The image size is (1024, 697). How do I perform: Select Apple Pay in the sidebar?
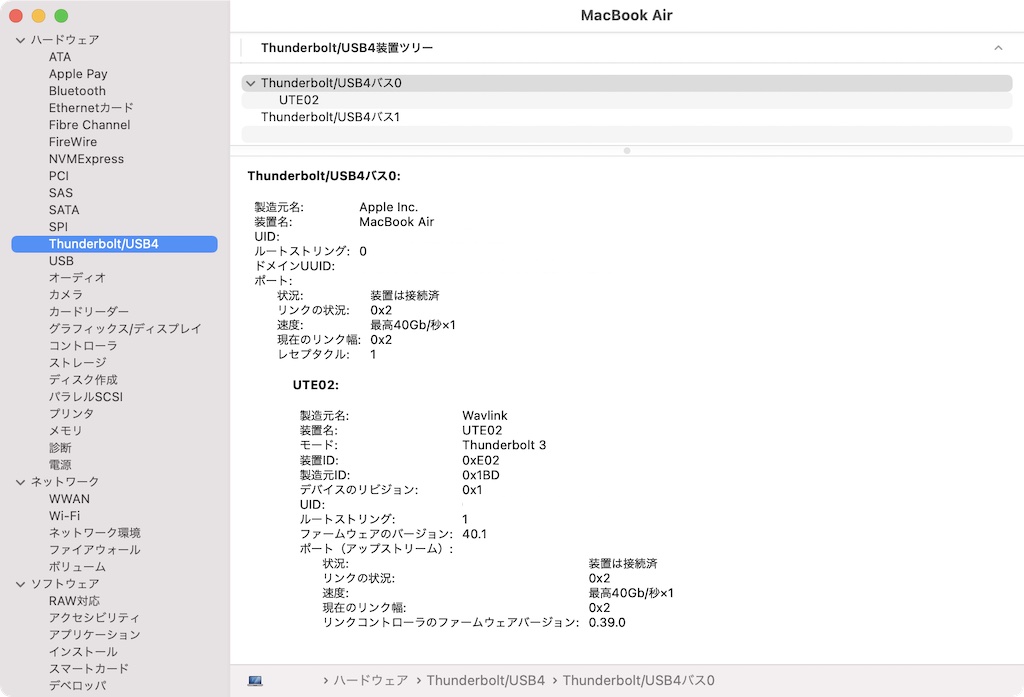pos(78,74)
